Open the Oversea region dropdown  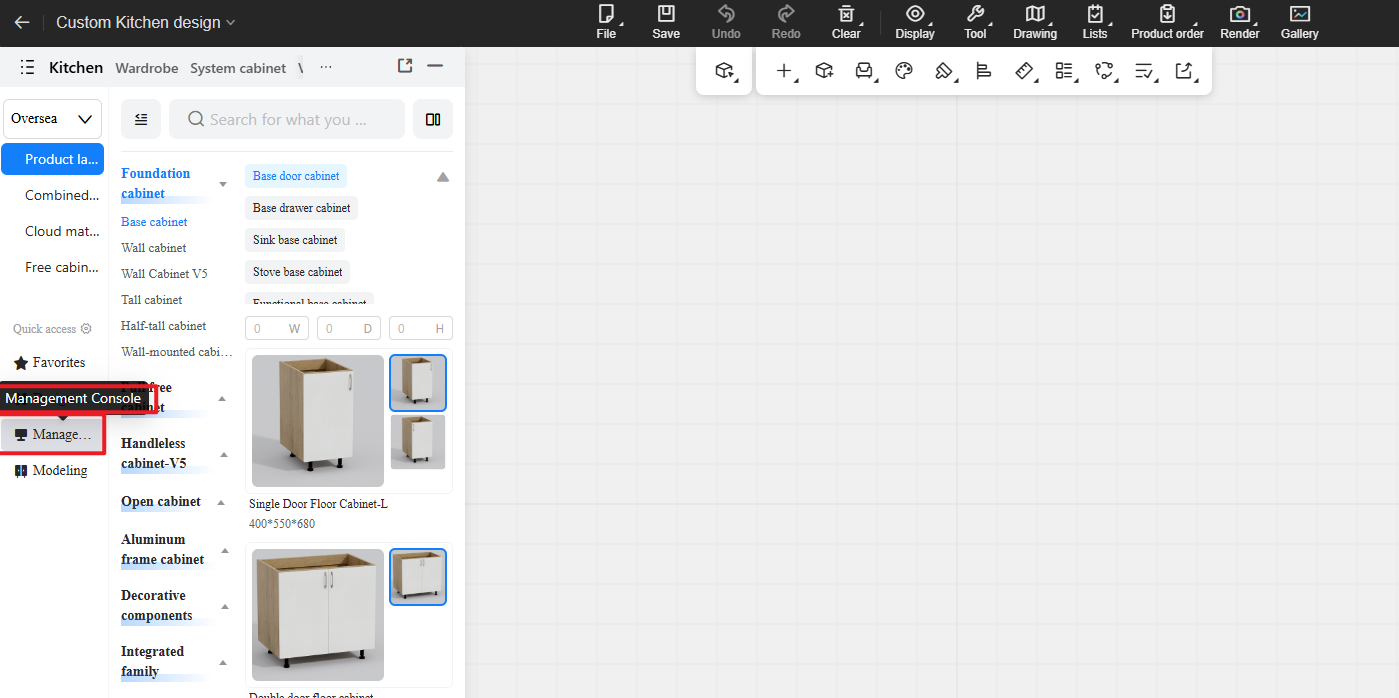pyautogui.click(x=52, y=119)
